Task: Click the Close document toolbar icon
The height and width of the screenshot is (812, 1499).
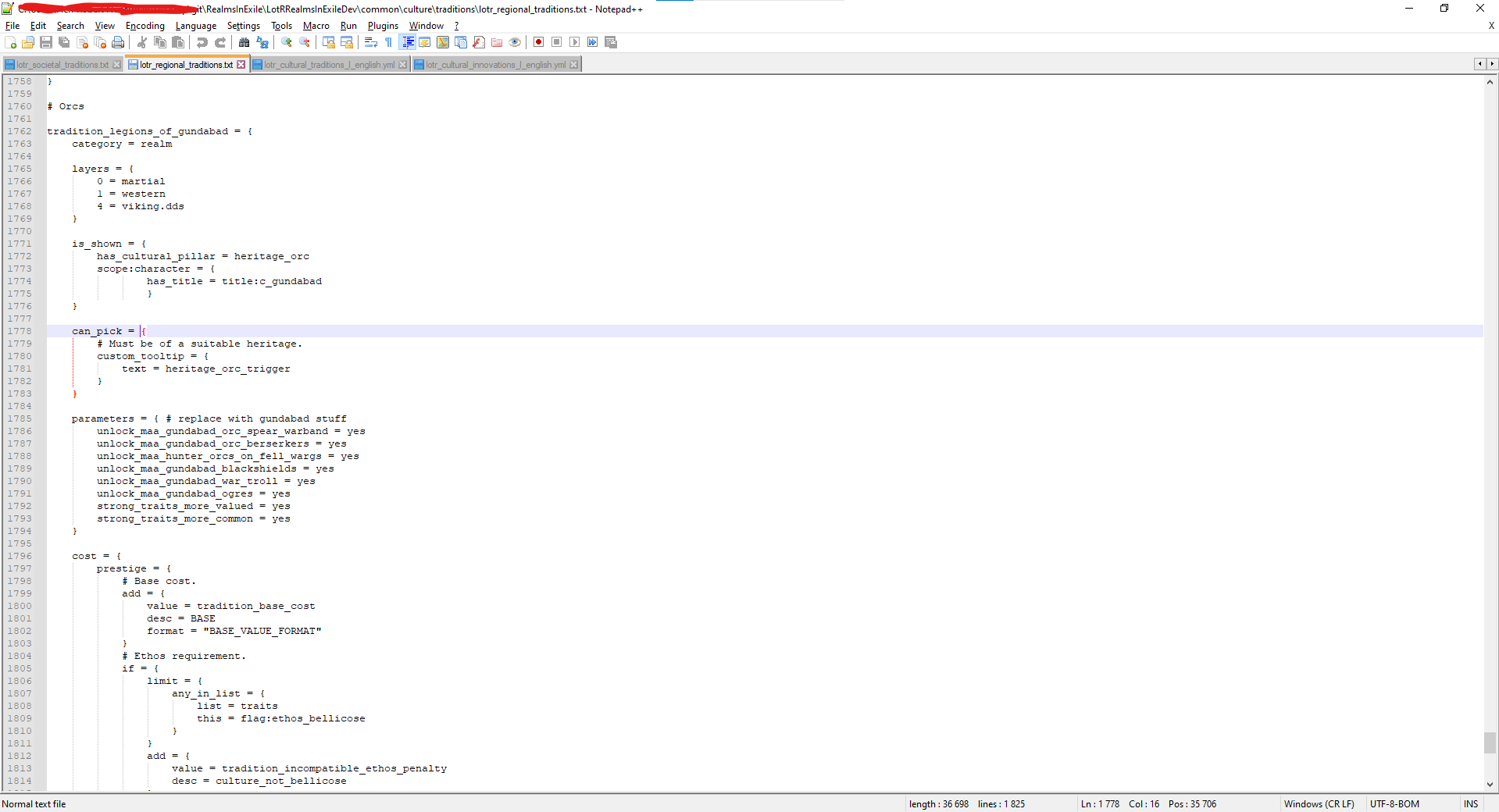Action: tap(82, 42)
